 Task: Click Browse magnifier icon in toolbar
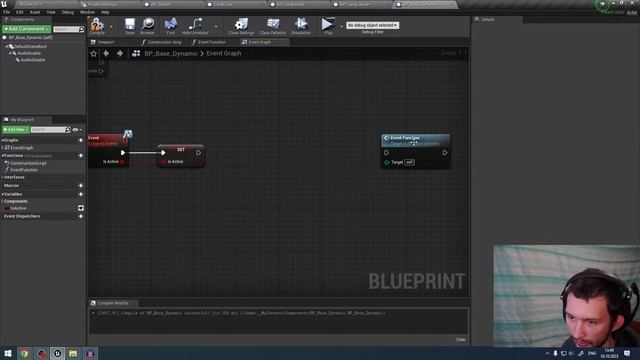(x=147, y=25)
